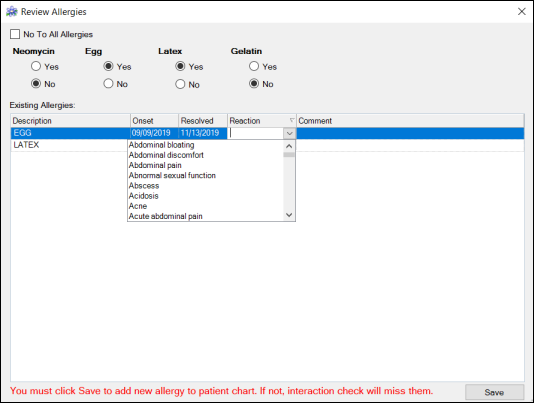Select Abscess reaction option
This screenshot has width=534, height=403.
point(144,186)
